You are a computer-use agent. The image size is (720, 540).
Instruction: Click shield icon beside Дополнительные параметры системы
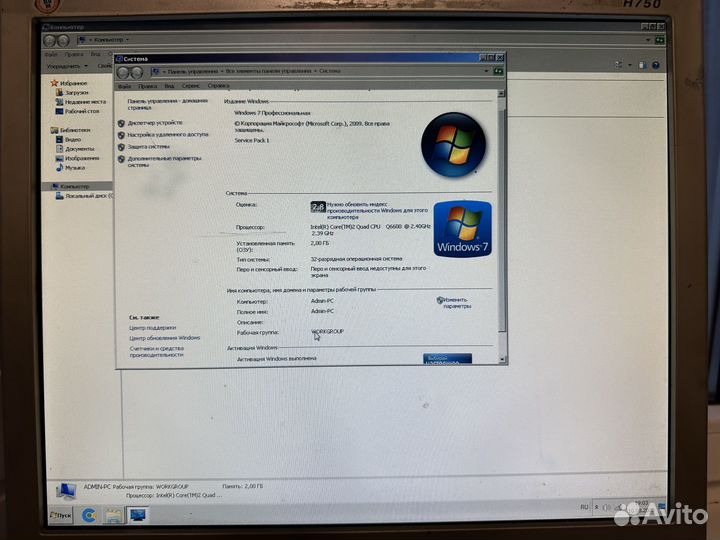(x=121, y=159)
